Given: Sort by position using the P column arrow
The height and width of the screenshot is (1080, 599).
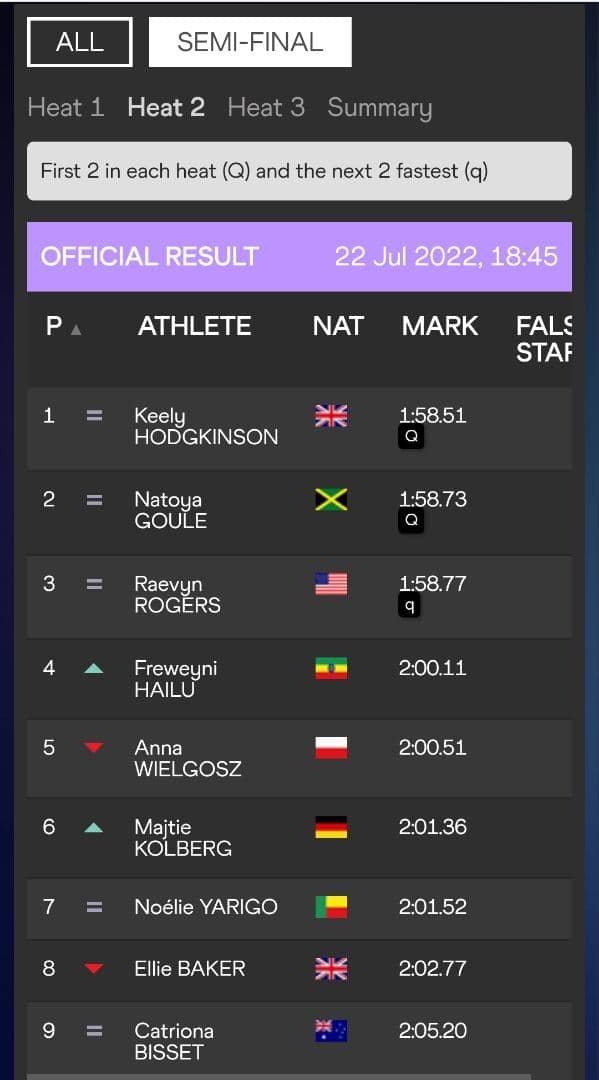Looking at the screenshot, I should point(76,330).
